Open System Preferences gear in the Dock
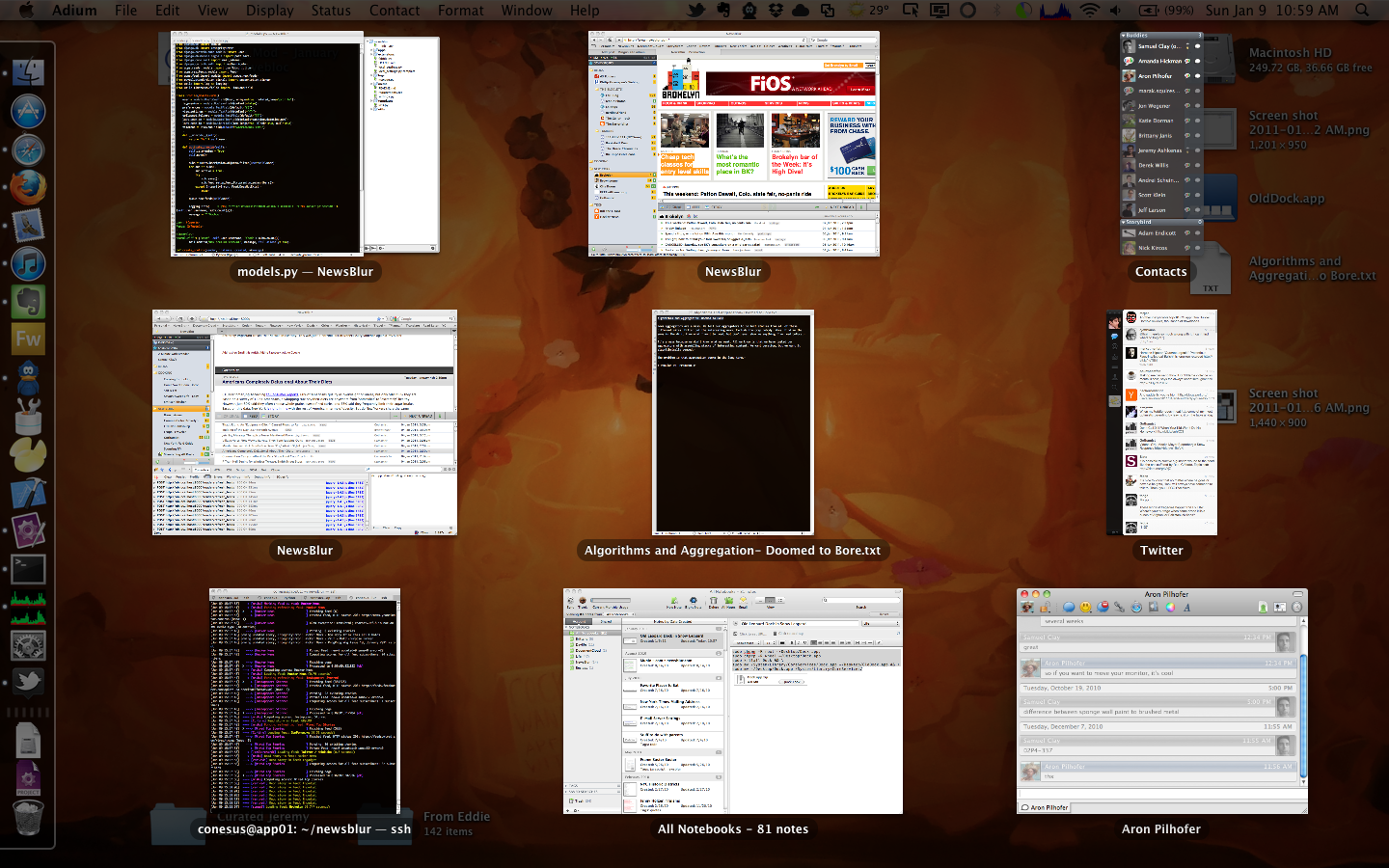Image resolution: width=1389 pixels, height=868 pixels. (x=28, y=644)
